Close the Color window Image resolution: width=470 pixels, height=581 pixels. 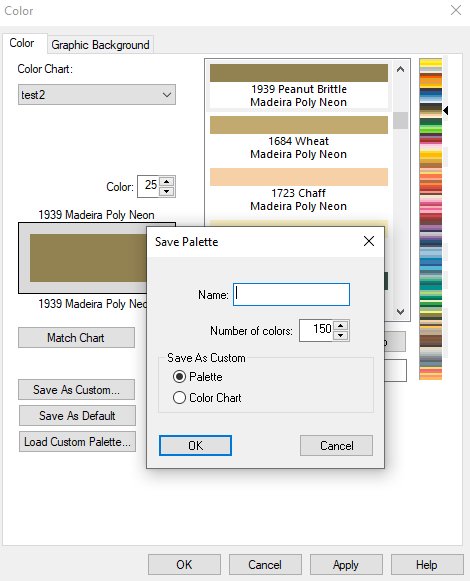[x=456, y=10]
